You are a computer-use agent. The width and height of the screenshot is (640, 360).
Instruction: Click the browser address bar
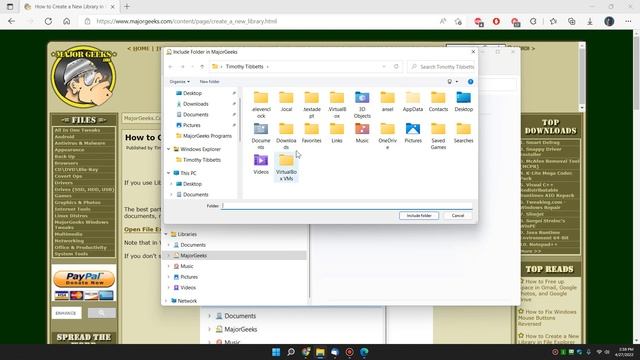tap(261, 21)
